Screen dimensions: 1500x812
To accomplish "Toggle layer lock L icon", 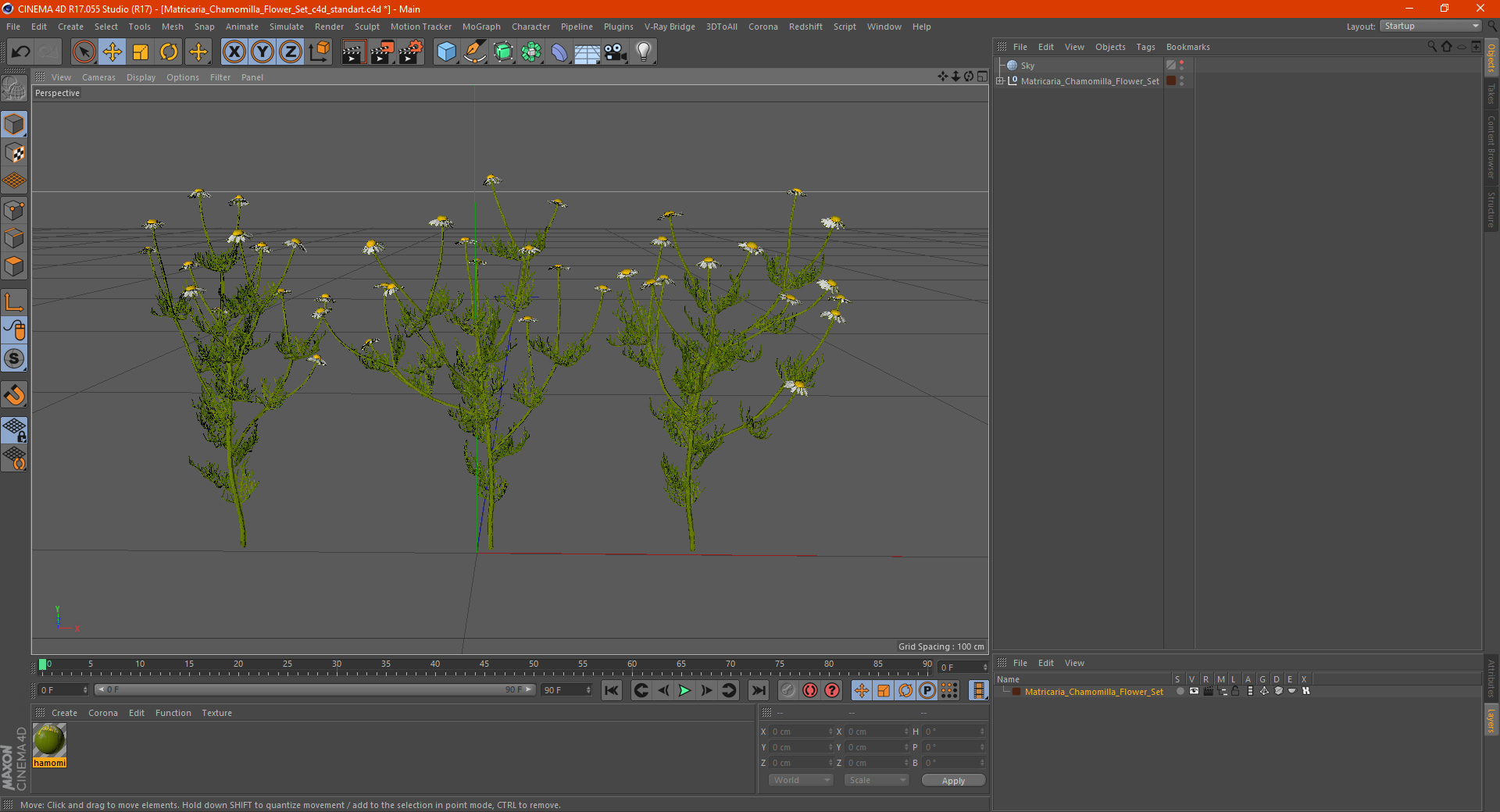I will point(1235,691).
